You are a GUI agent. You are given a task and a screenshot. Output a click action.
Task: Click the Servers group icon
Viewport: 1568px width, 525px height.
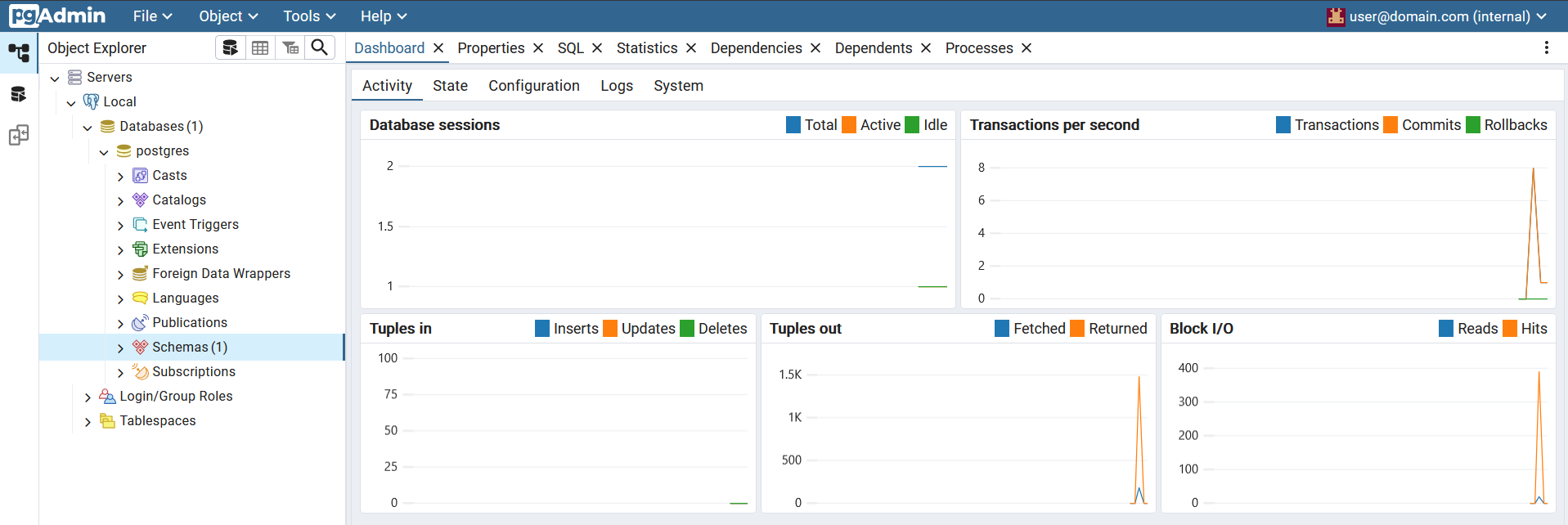point(74,77)
